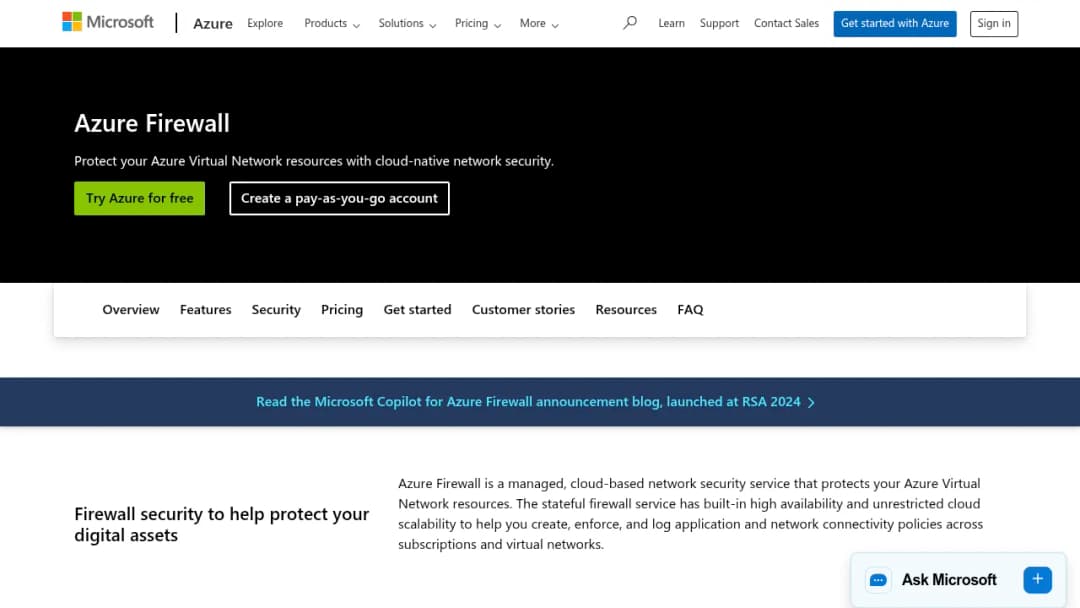This screenshot has width=1080, height=608.
Task: Open the Learn link
Action: [x=672, y=23]
